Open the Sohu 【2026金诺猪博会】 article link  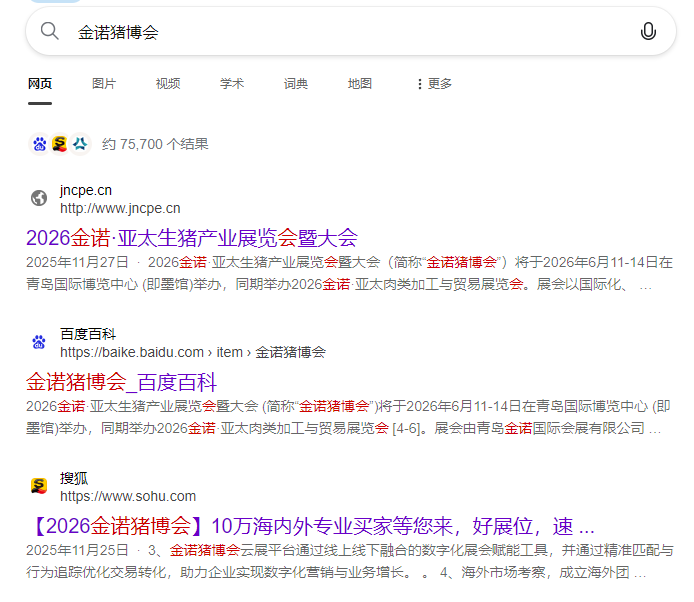(x=310, y=526)
